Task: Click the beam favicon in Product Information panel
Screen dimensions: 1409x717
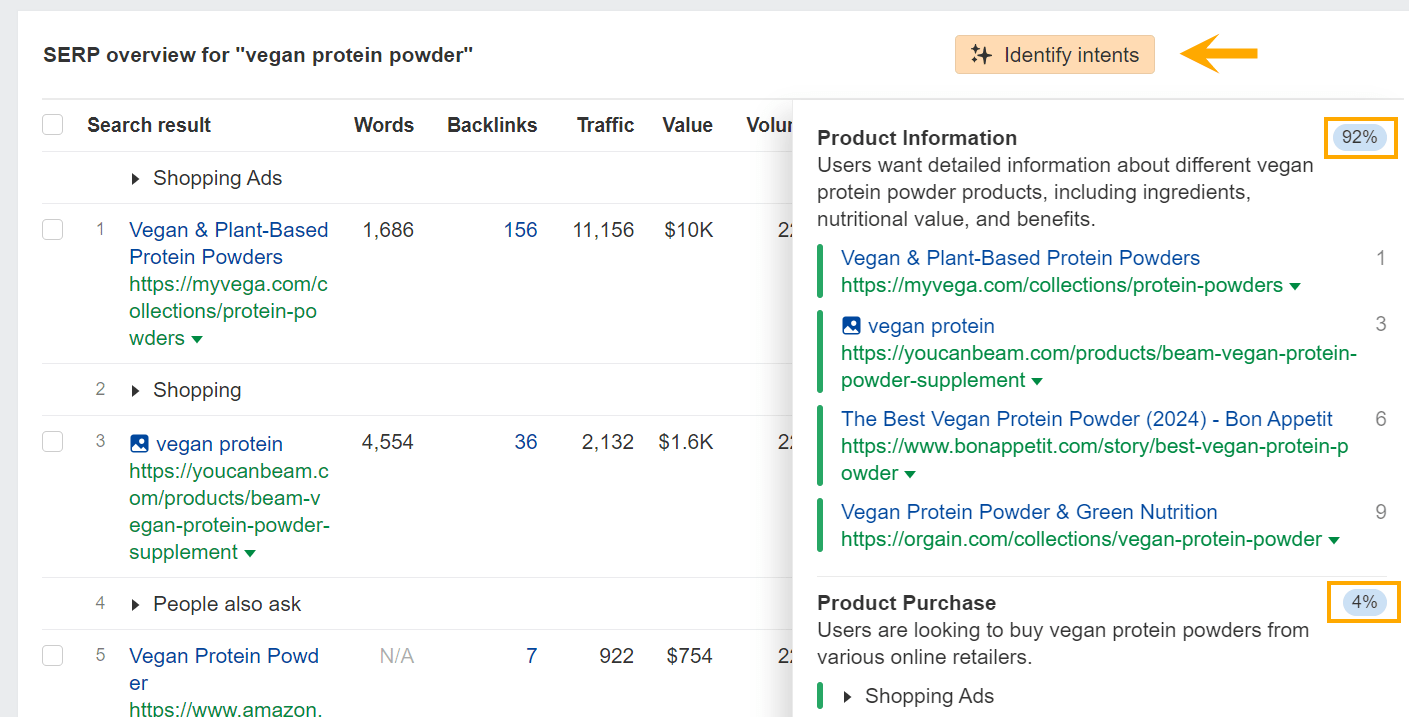Action: 852,326
